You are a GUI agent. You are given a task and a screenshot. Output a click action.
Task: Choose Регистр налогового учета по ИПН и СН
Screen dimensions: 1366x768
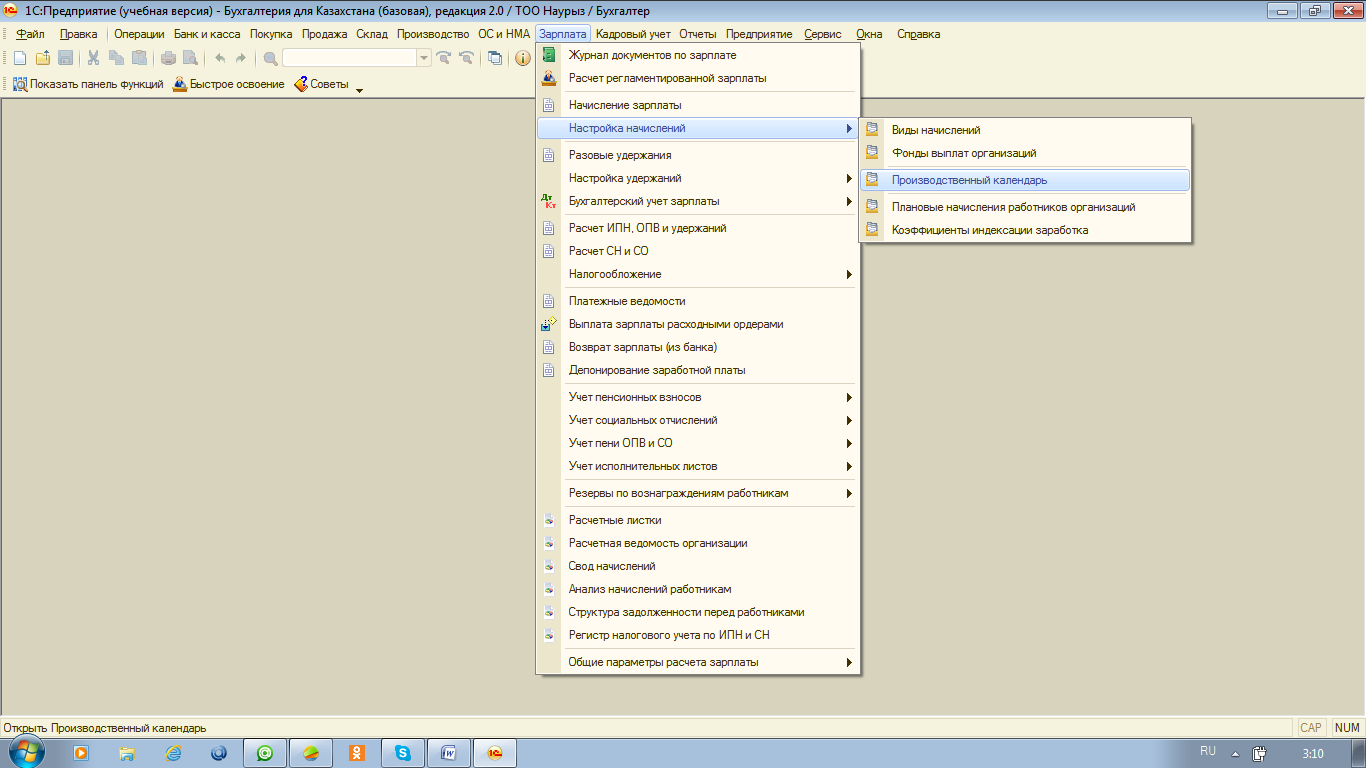pyautogui.click(x=697, y=635)
